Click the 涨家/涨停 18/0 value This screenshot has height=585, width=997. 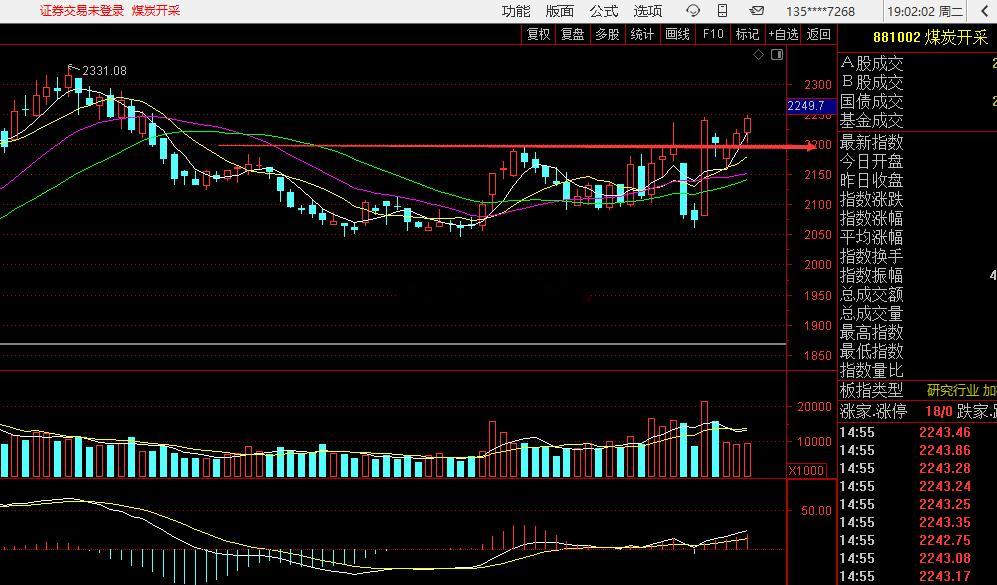[x=939, y=412]
